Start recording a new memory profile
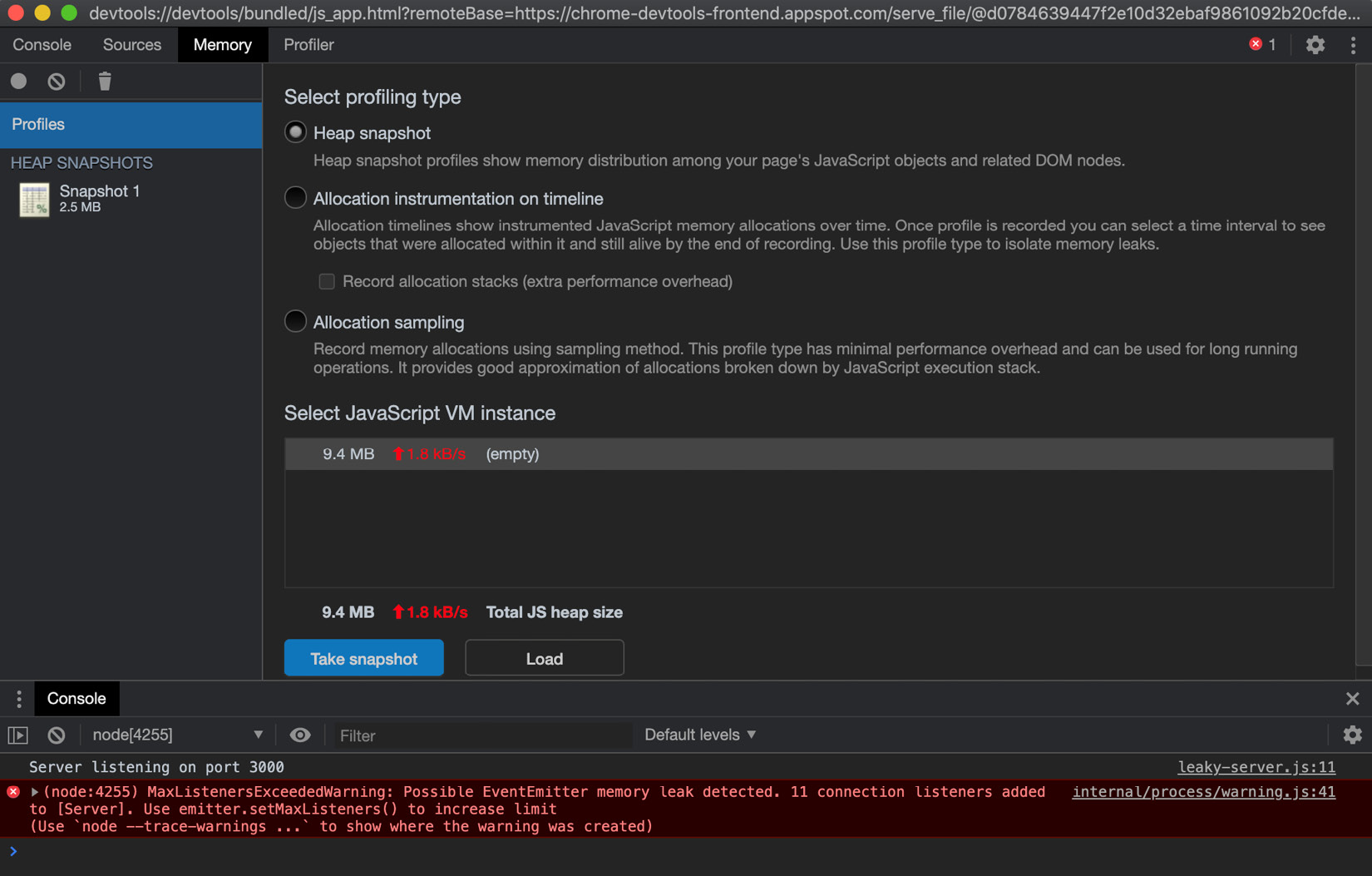The width and height of the screenshot is (1372, 876). [17, 81]
